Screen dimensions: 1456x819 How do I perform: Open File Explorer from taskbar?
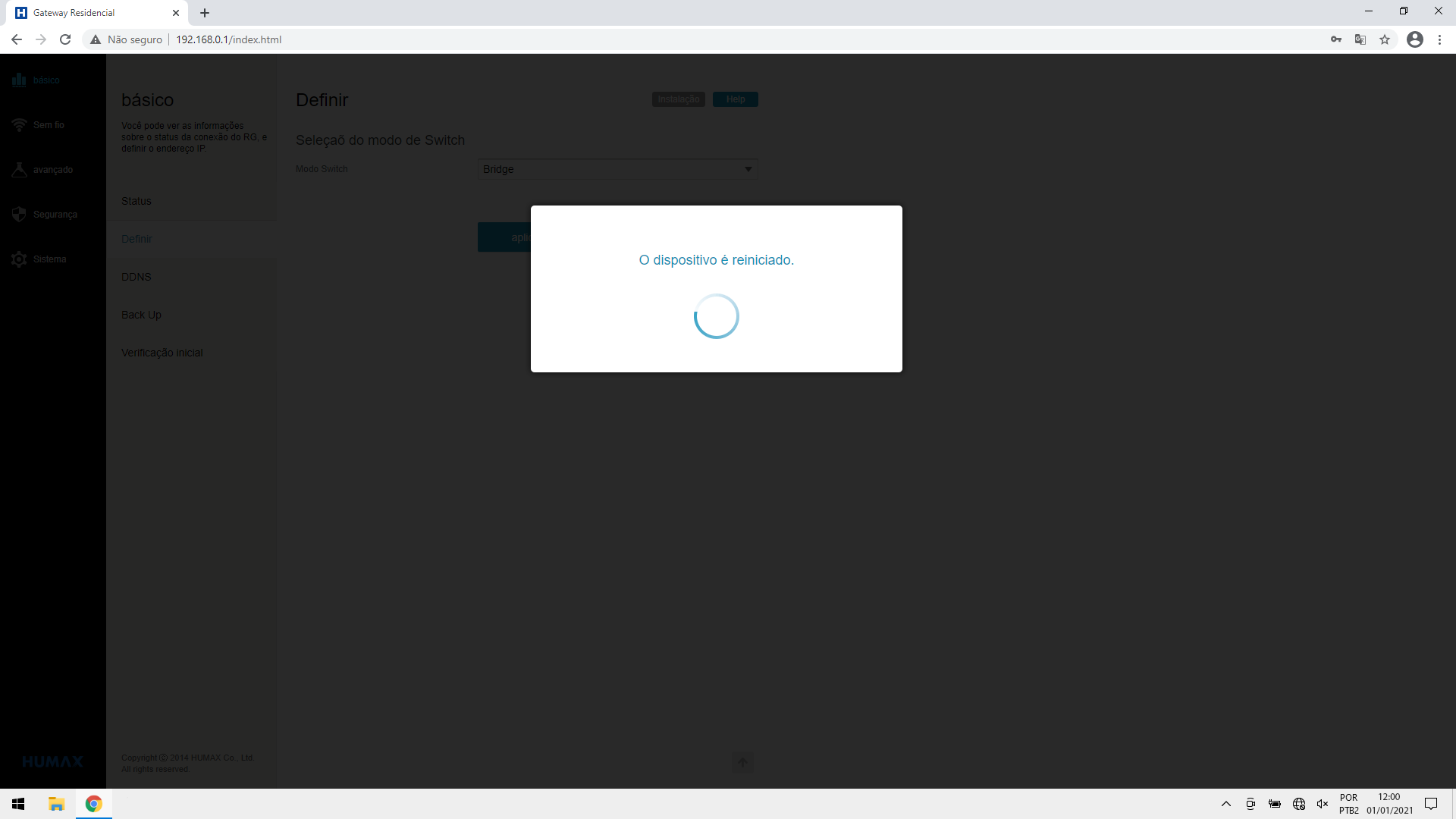[56, 804]
